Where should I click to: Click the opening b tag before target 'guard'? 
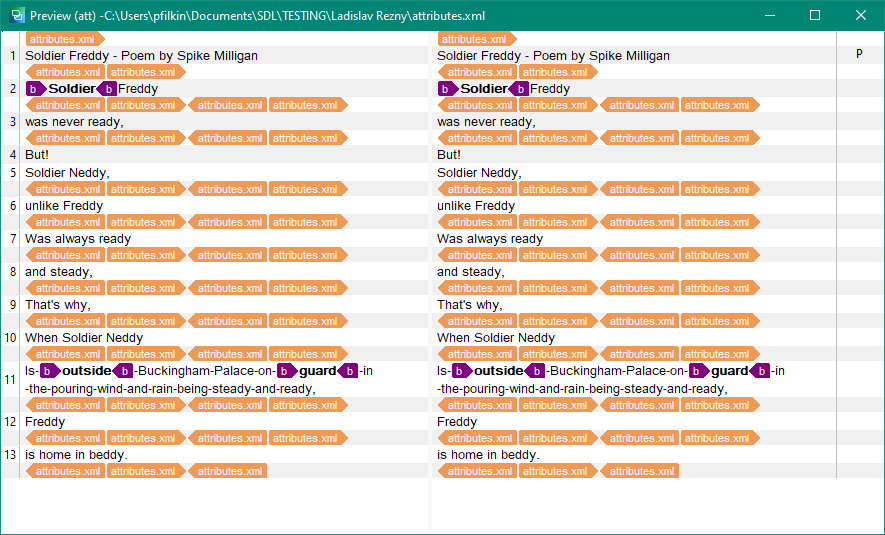699,371
